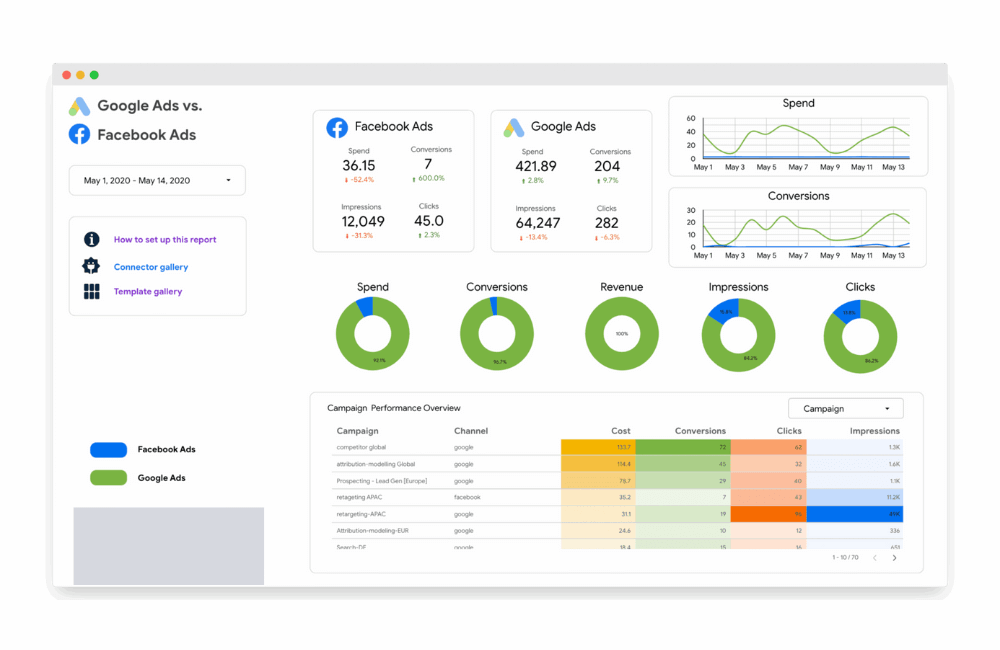Viewport: 1000px width, 650px height.
Task: Open the Template gallery link
Action: point(148,292)
